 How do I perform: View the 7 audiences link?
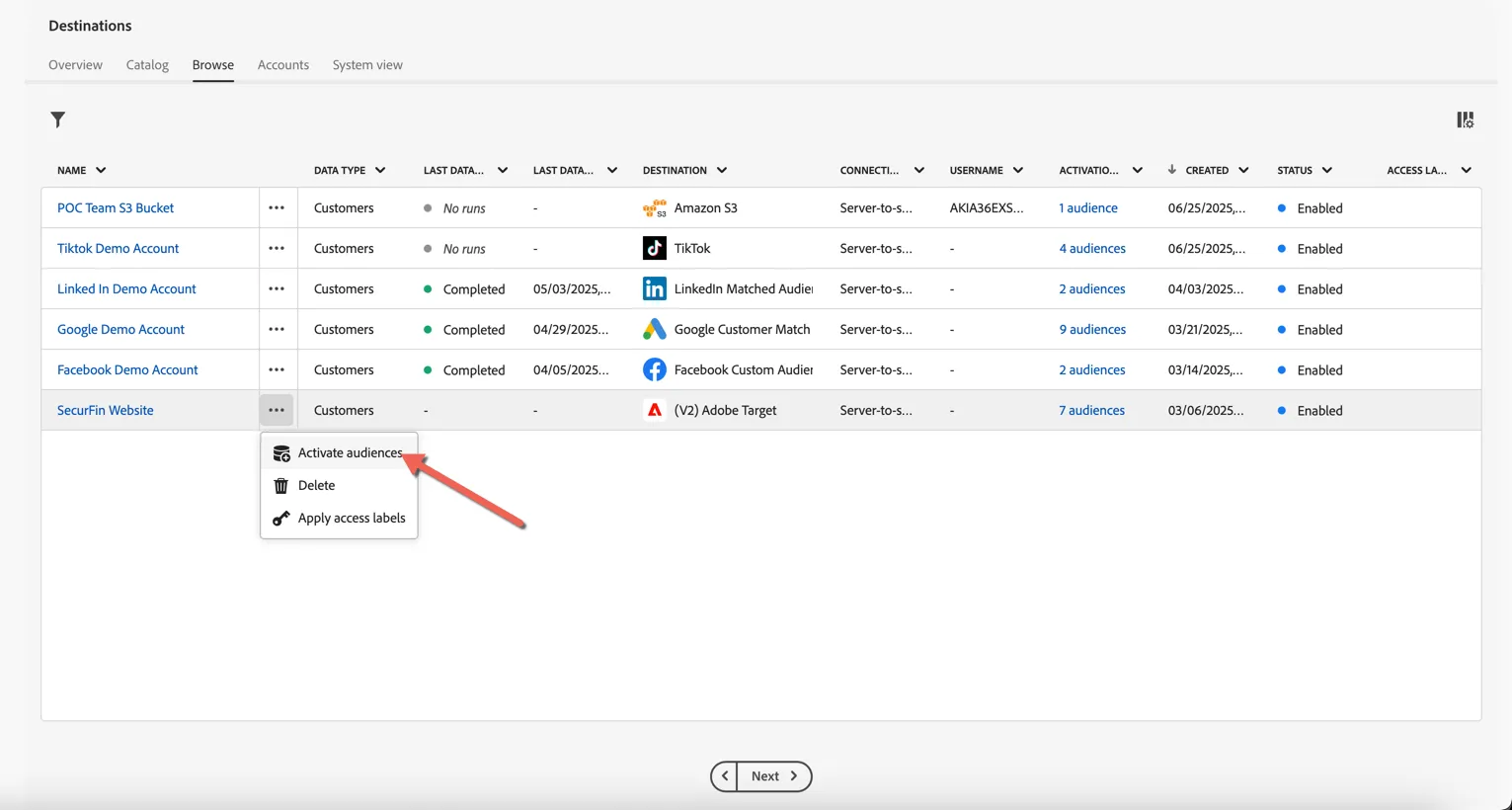pyautogui.click(x=1092, y=411)
